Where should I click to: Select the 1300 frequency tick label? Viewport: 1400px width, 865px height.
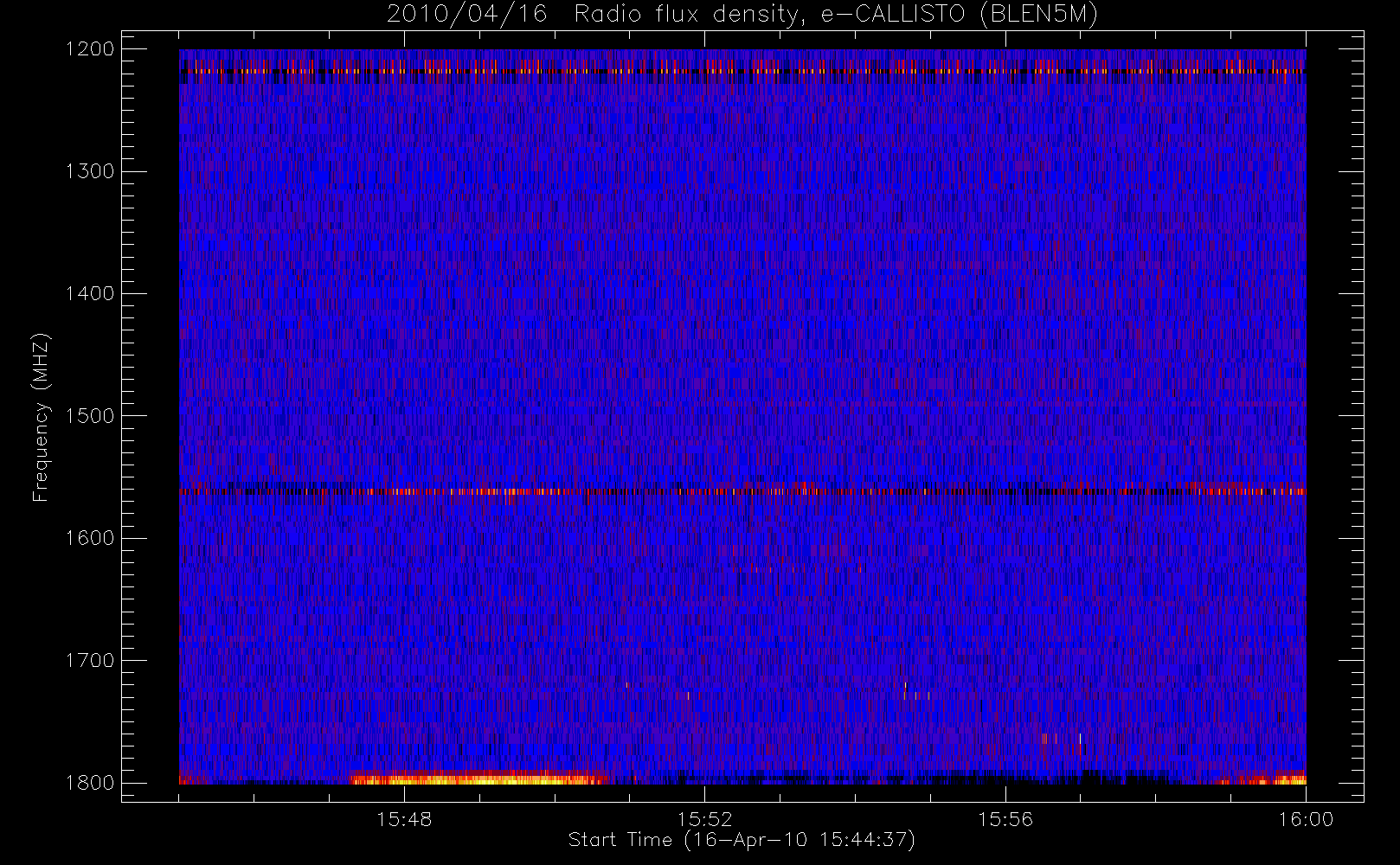[90, 171]
